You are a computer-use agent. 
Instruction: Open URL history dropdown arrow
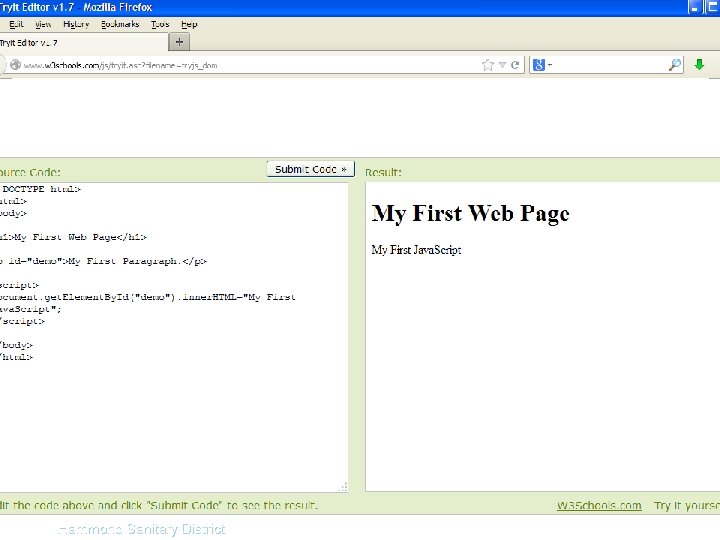tap(502, 65)
